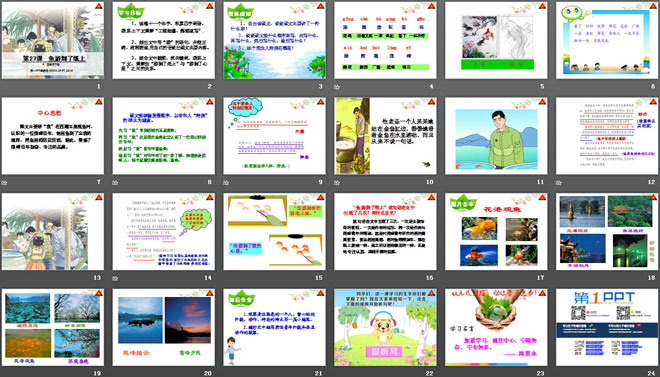The width and height of the screenshot is (660, 377).
Task: Select slide 1 title slide thumbnail
Action: 53,40
